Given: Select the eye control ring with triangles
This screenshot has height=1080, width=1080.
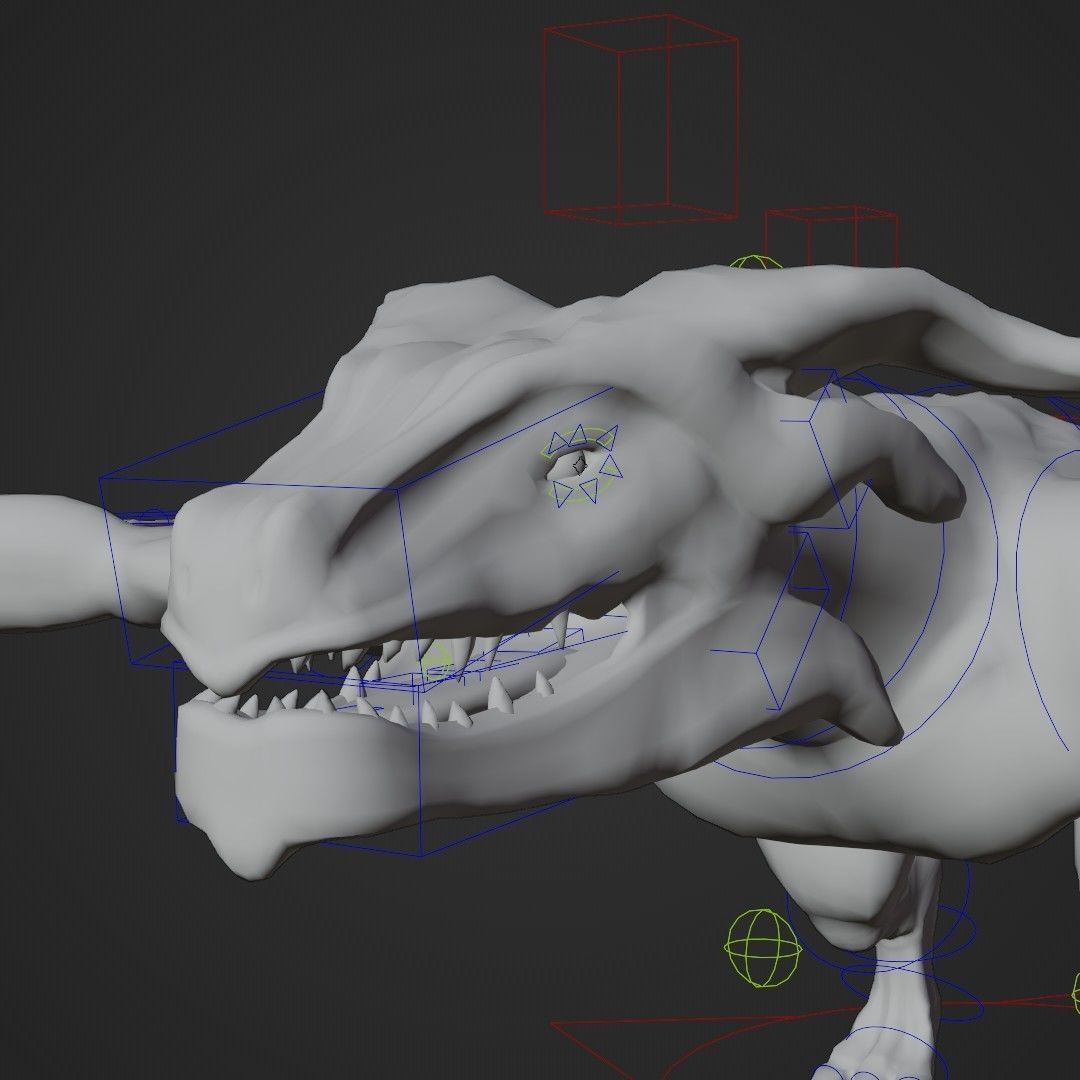Looking at the screenshot, I should (583, 465).
